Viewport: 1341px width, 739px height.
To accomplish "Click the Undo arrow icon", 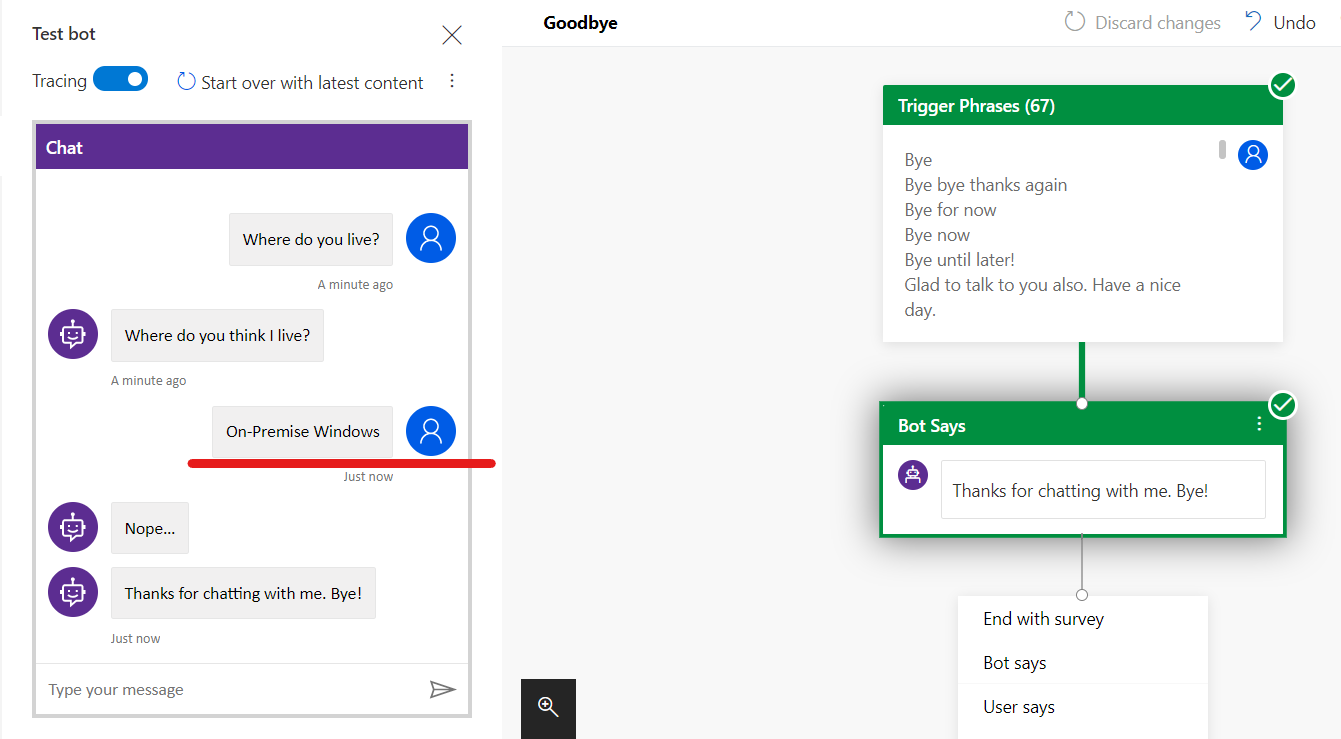I will 1253,21.
